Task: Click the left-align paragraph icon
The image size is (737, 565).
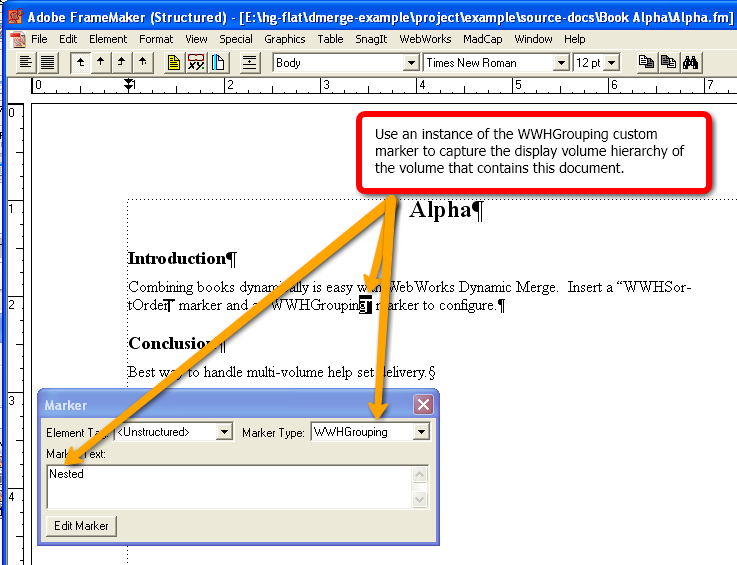Action: (x=27, y=63)
